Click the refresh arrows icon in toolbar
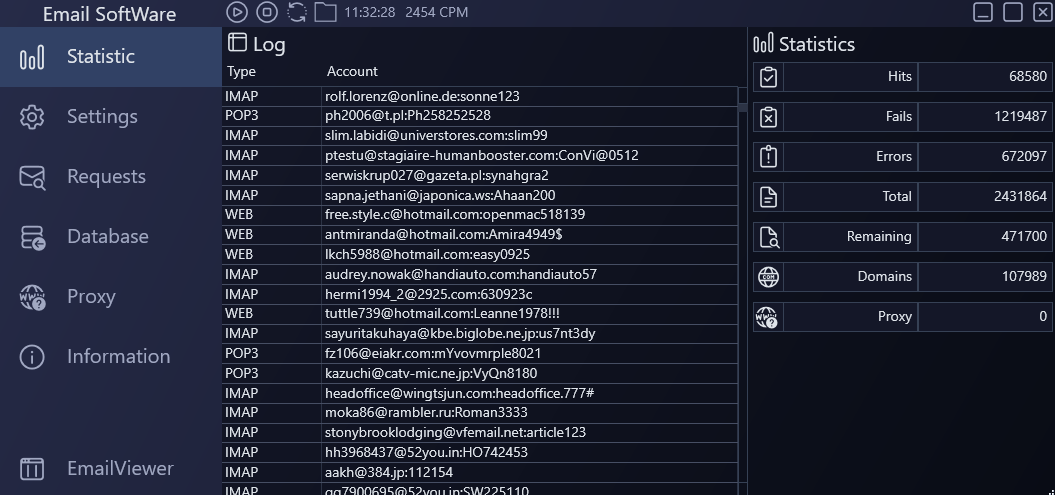1055x495 pixels. point(297,12)
